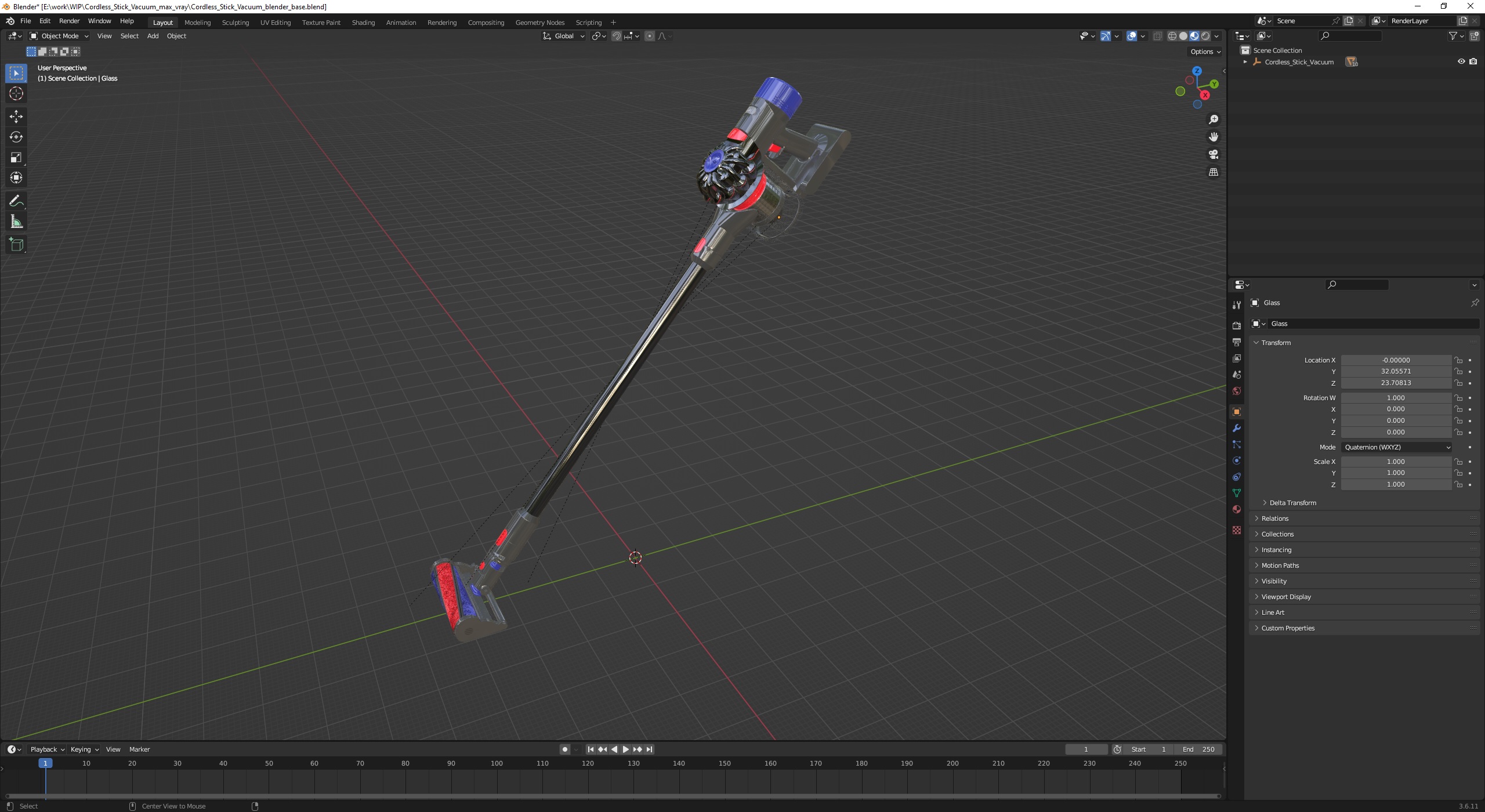Open the World properties tab

pyautogui.click(x=1237, y=391)
